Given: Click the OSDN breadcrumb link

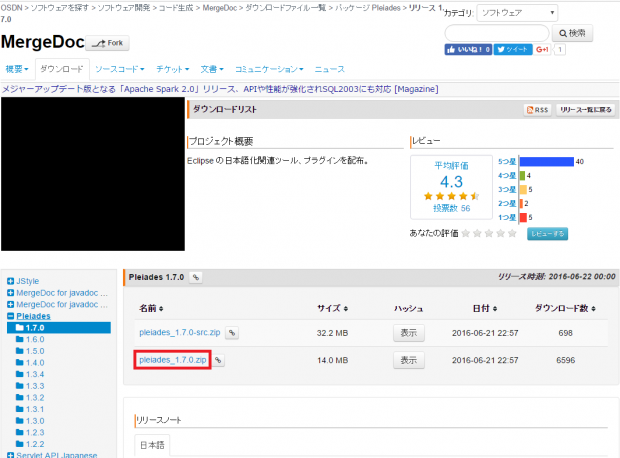Looking at the screenshot, I should 11,8.
